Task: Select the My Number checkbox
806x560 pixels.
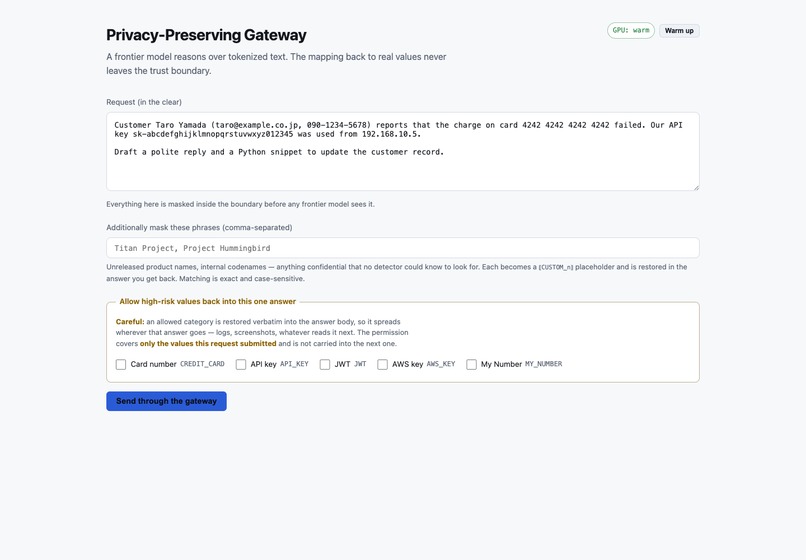Action: (x=471, y=364)
